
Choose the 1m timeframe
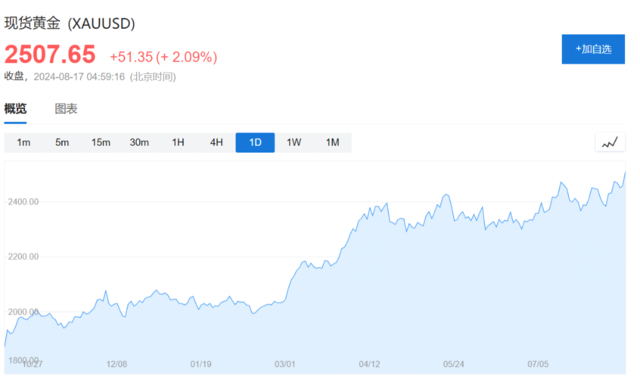(x=23, y=142)
